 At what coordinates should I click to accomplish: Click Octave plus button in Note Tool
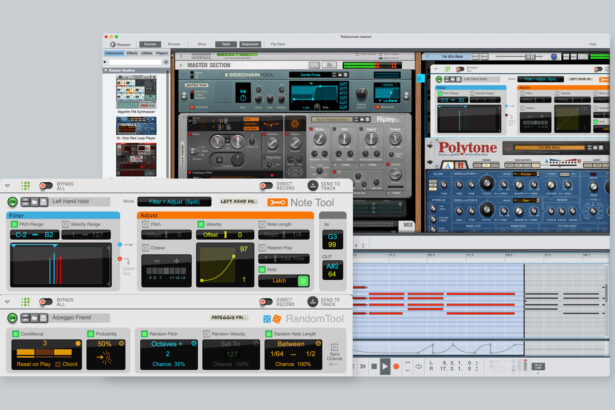[176, 261]
